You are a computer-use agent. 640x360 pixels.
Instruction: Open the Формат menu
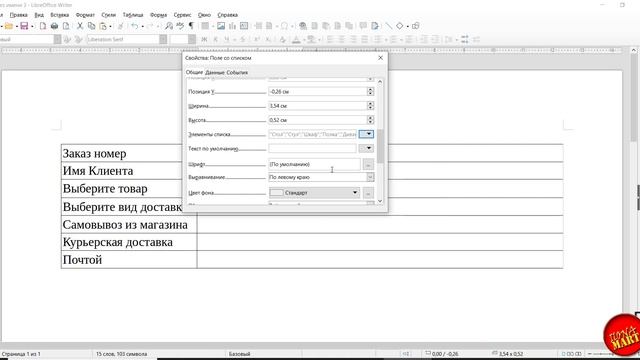pyautogui.click(x=85, y=15)
